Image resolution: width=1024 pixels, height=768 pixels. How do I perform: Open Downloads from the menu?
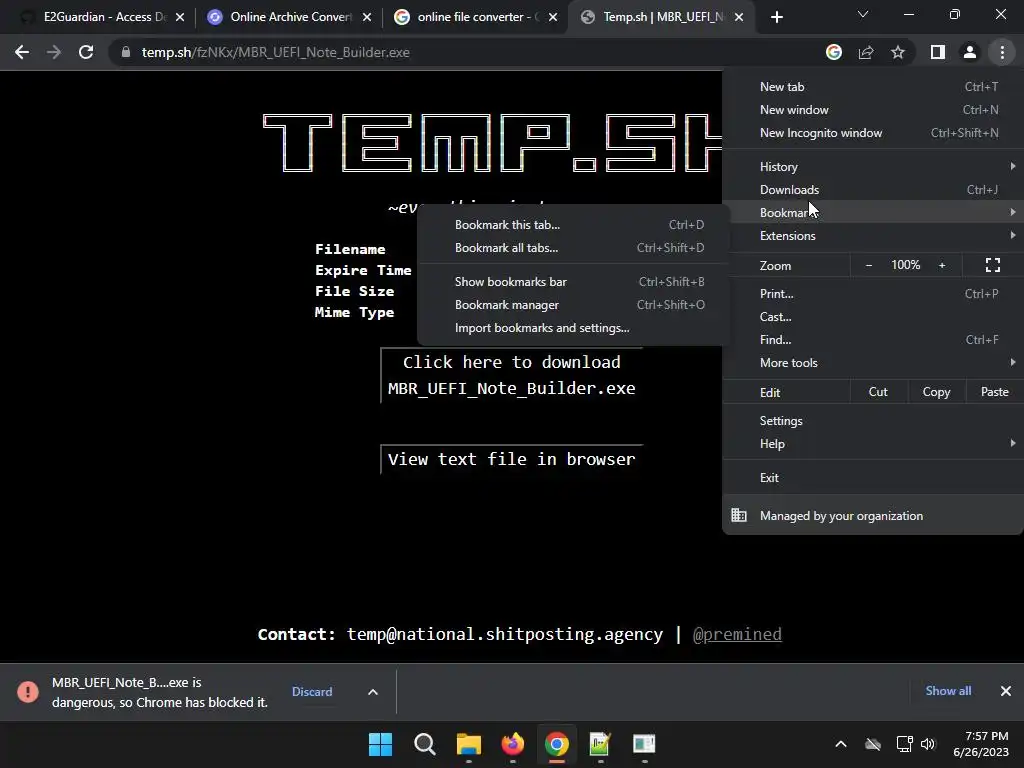(872, 189)
